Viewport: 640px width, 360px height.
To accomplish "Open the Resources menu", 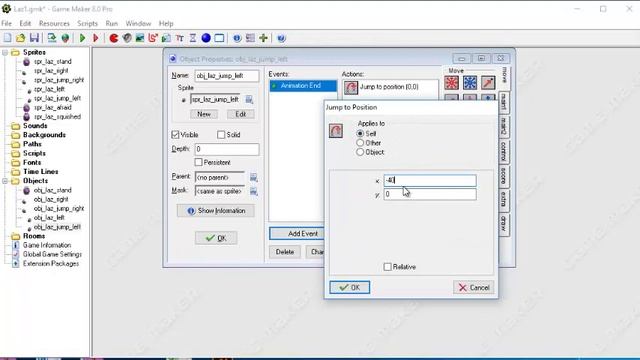I will coord(54,23).
